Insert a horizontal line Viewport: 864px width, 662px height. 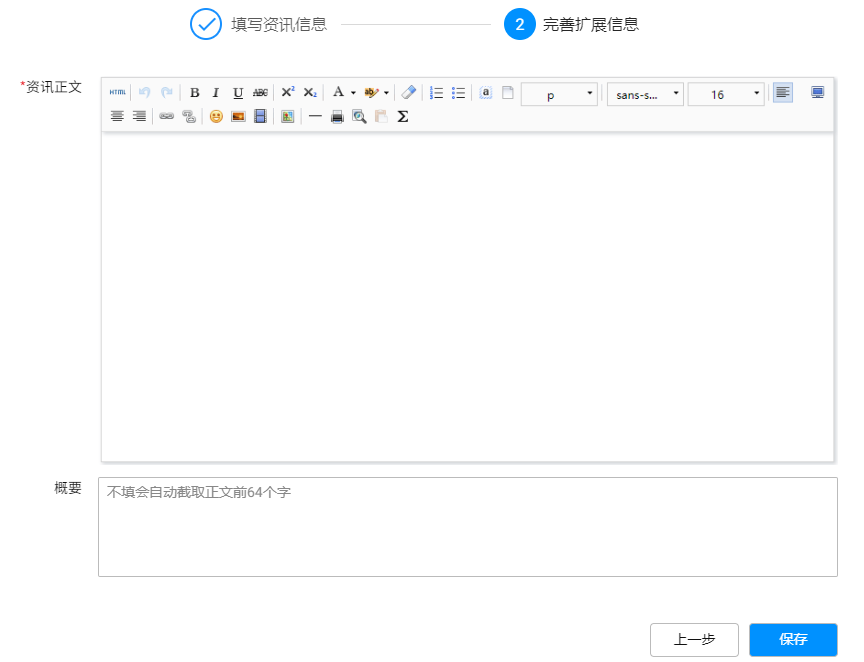(x=315, y=116)
